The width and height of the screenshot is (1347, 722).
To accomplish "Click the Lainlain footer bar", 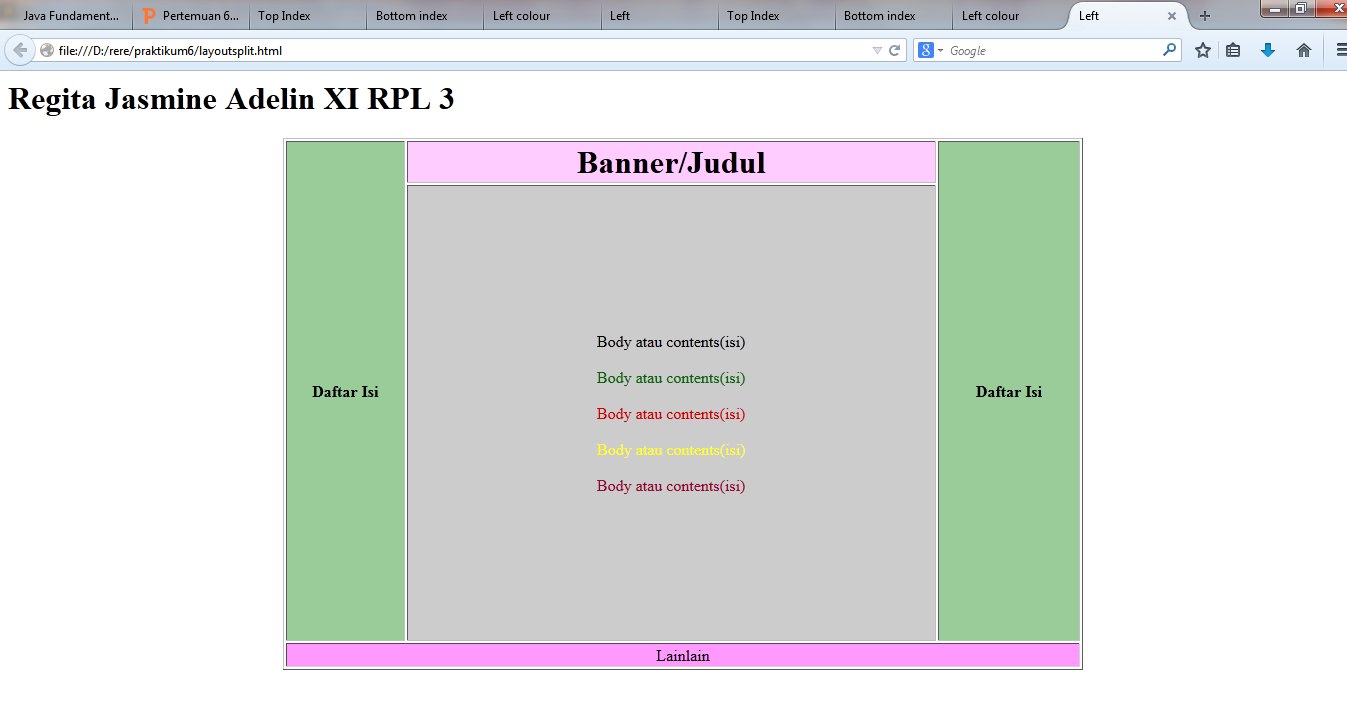I will (x=682, y=655).
